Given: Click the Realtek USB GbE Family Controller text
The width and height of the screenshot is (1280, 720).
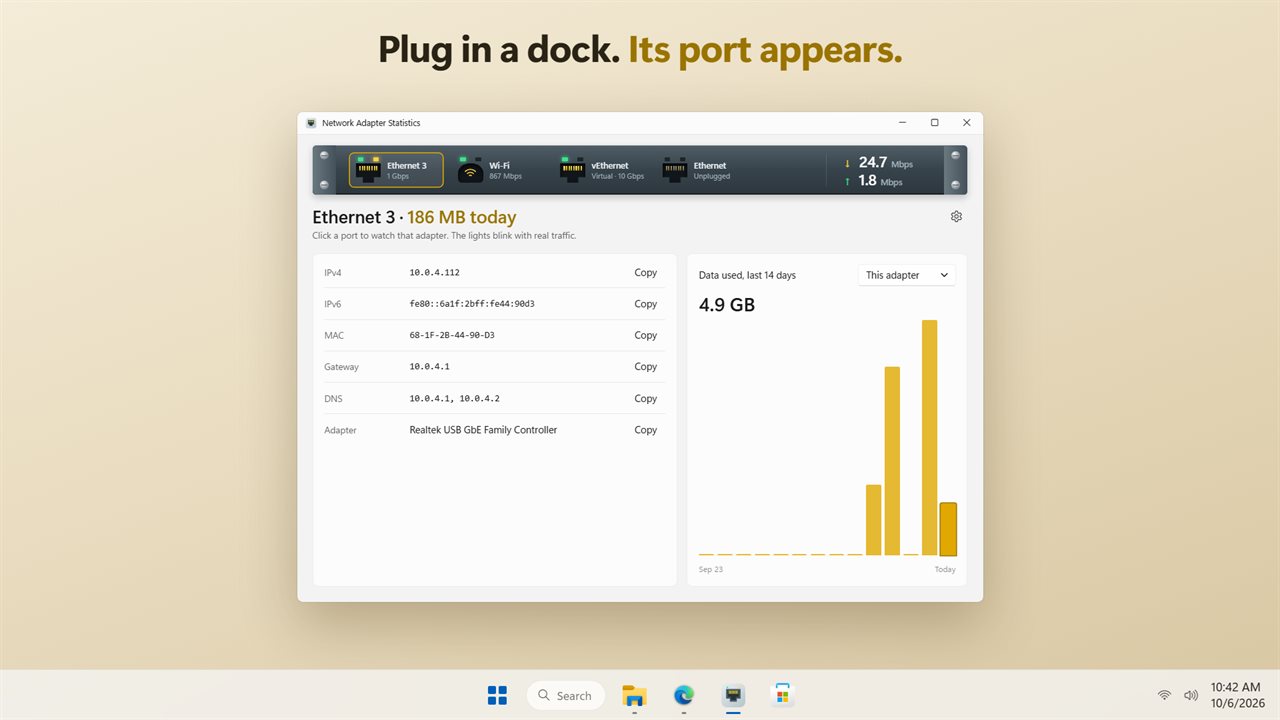Looking at the screenshot, I should click(483, 430).
